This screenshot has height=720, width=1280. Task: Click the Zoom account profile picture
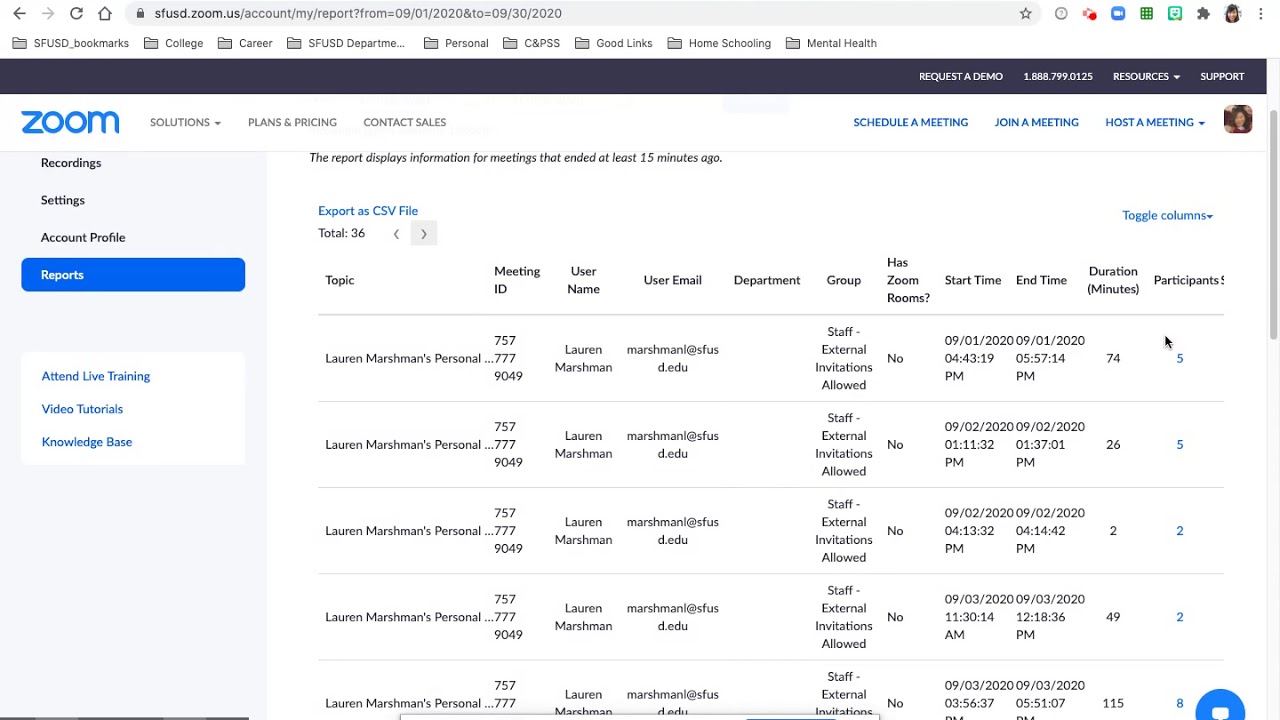1237,119
